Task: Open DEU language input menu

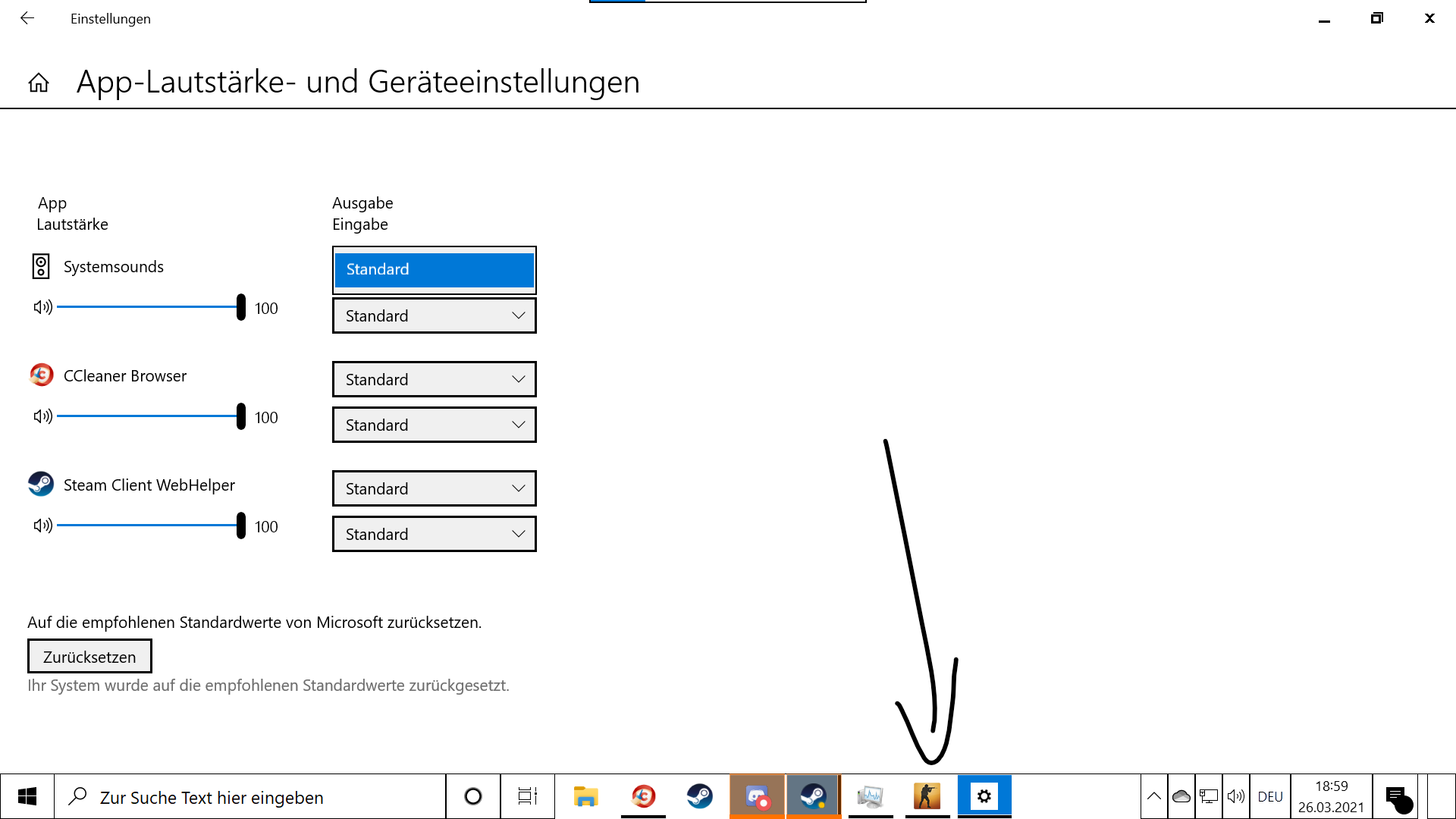Action: tap(1269, 796)
